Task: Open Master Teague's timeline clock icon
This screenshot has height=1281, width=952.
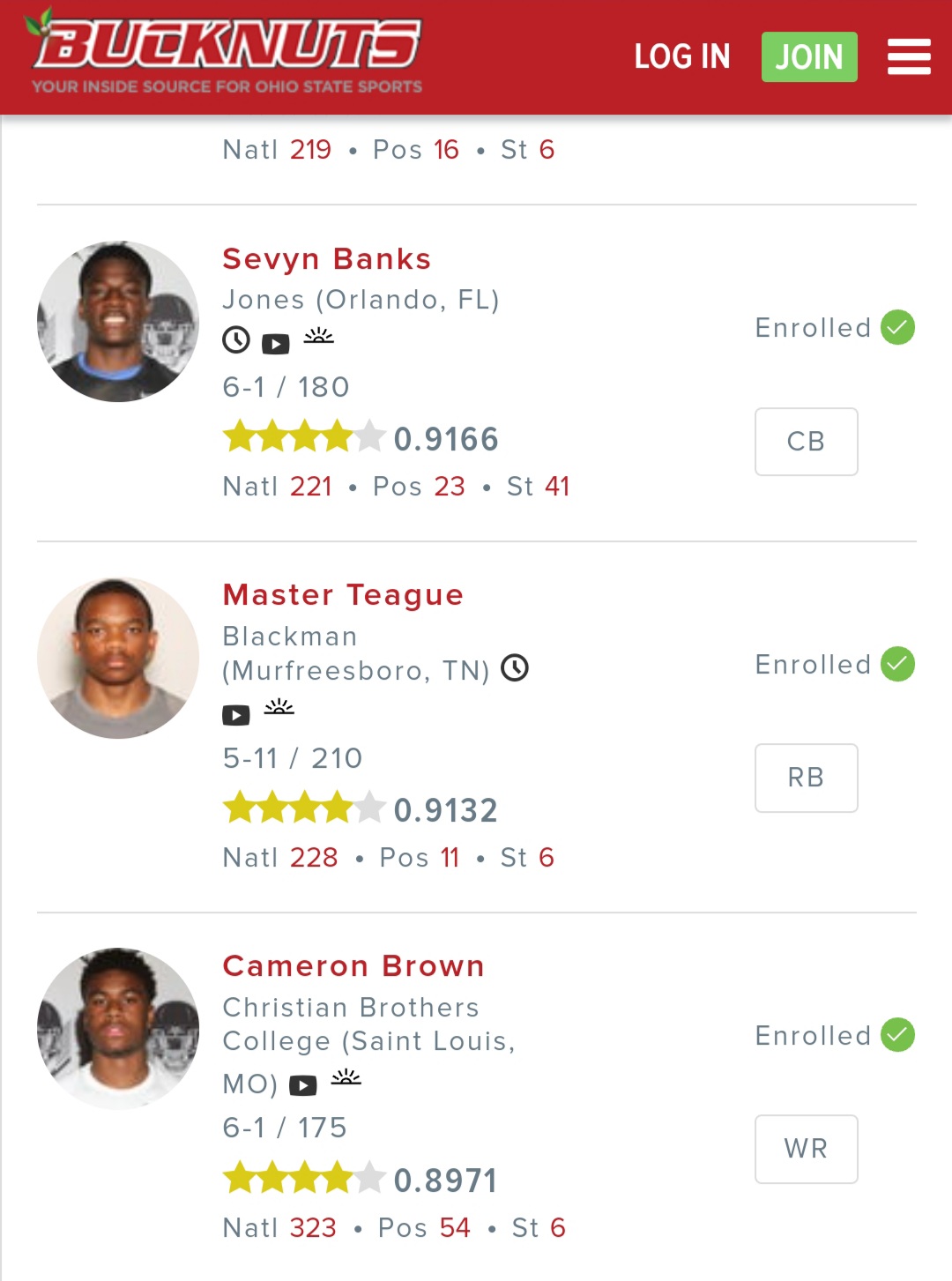Action: [x=515, y=668]
